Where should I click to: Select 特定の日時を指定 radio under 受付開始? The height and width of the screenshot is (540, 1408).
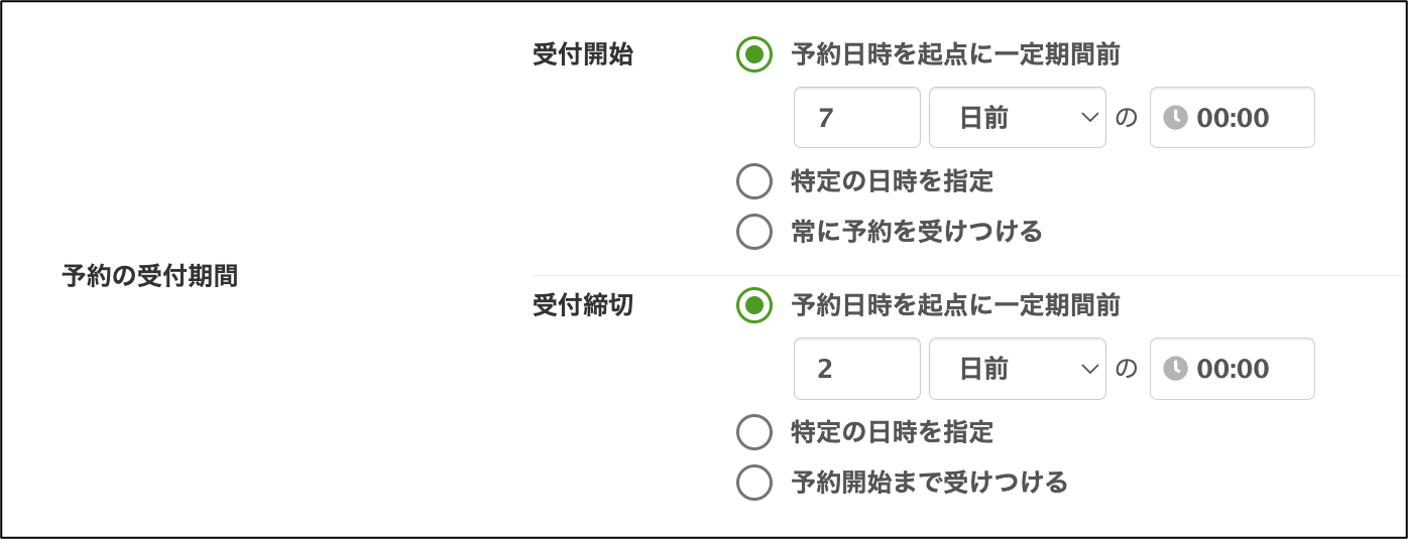click(x=754, y=182)
